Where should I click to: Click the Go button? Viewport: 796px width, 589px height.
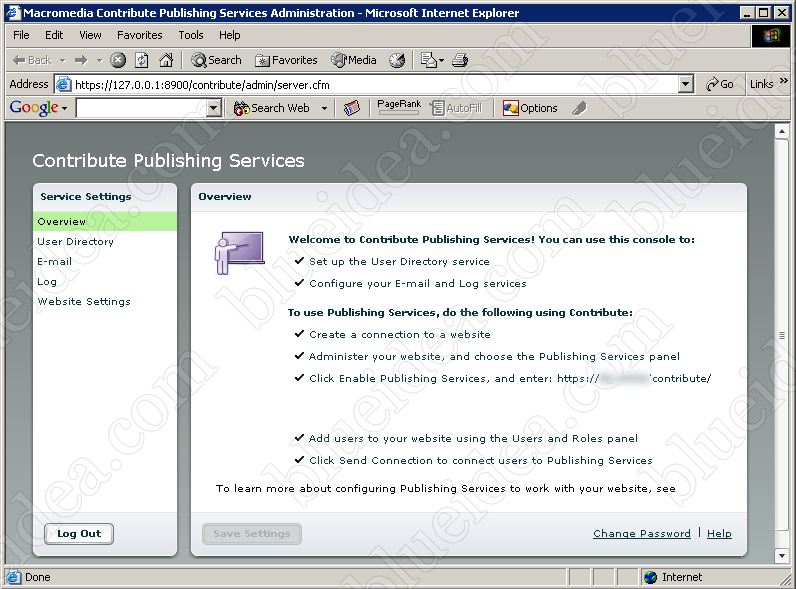(720, 84)
